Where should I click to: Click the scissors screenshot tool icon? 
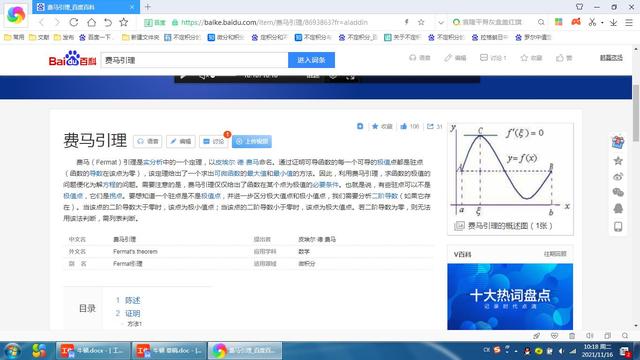[592, 22]
